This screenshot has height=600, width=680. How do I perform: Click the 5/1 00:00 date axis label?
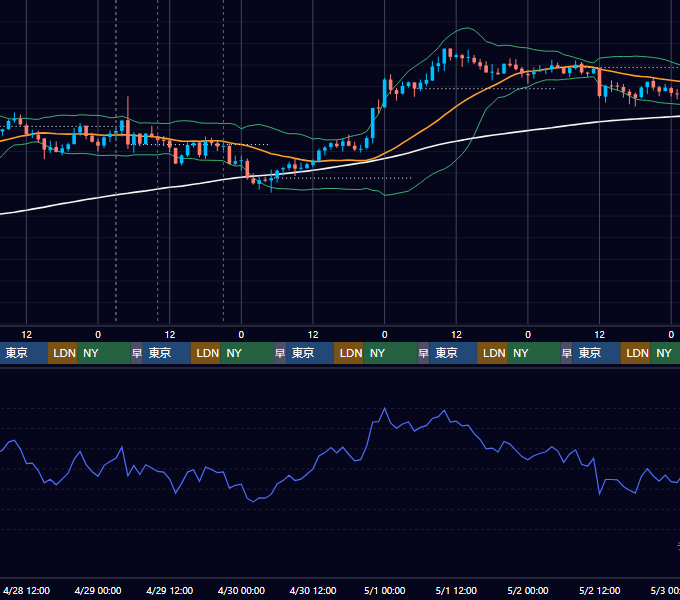385,590
